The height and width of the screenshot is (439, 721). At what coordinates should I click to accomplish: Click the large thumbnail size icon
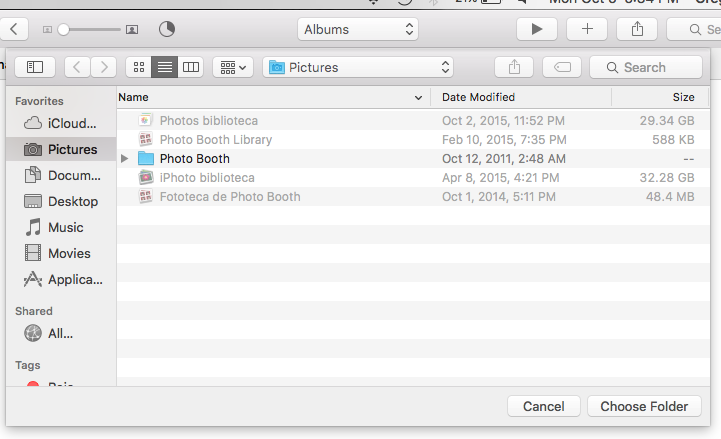(132, 29)
